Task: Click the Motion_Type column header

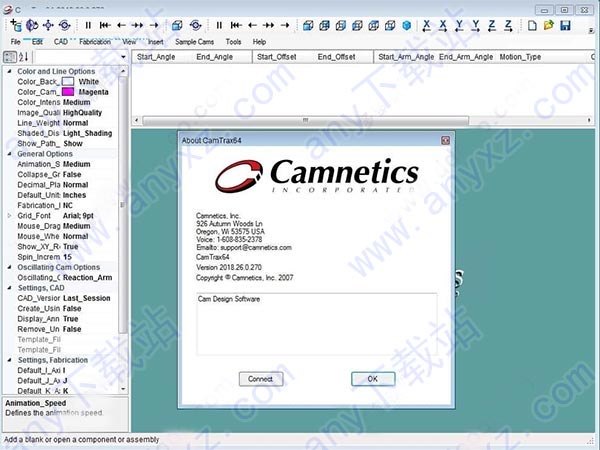Action: 520,57
